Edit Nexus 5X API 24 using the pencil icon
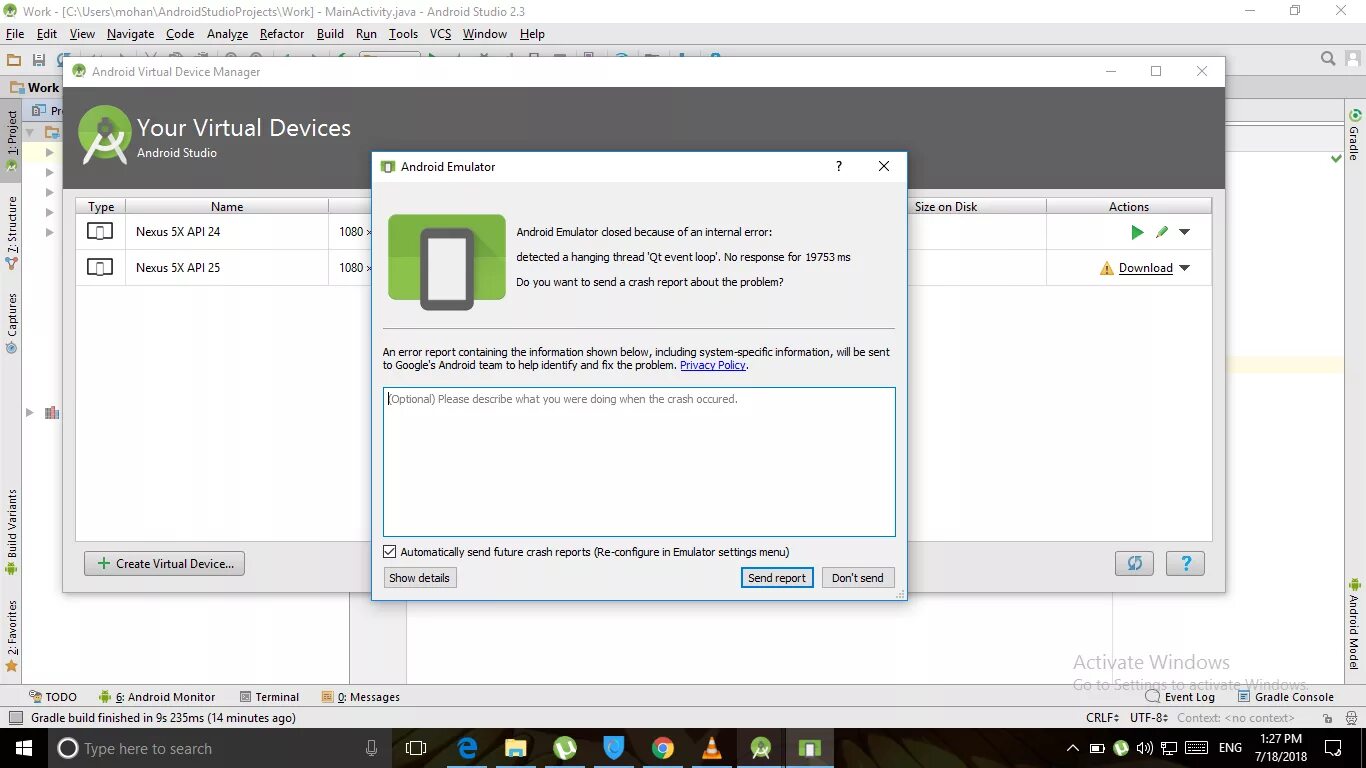 pyautogui.click(x=1162, y=232)
